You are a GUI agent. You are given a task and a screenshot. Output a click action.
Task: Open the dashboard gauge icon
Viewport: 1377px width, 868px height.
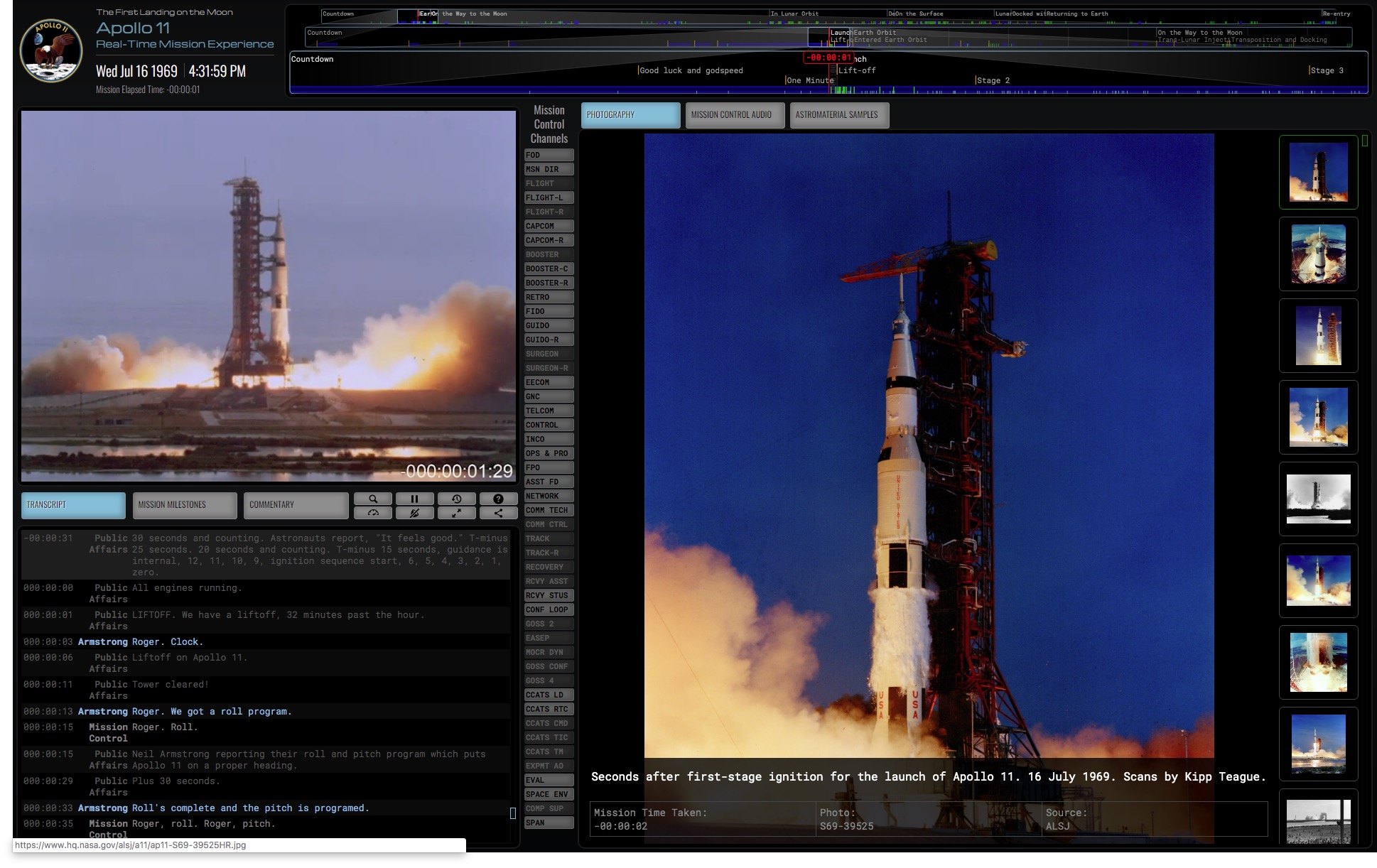[373, 512]
